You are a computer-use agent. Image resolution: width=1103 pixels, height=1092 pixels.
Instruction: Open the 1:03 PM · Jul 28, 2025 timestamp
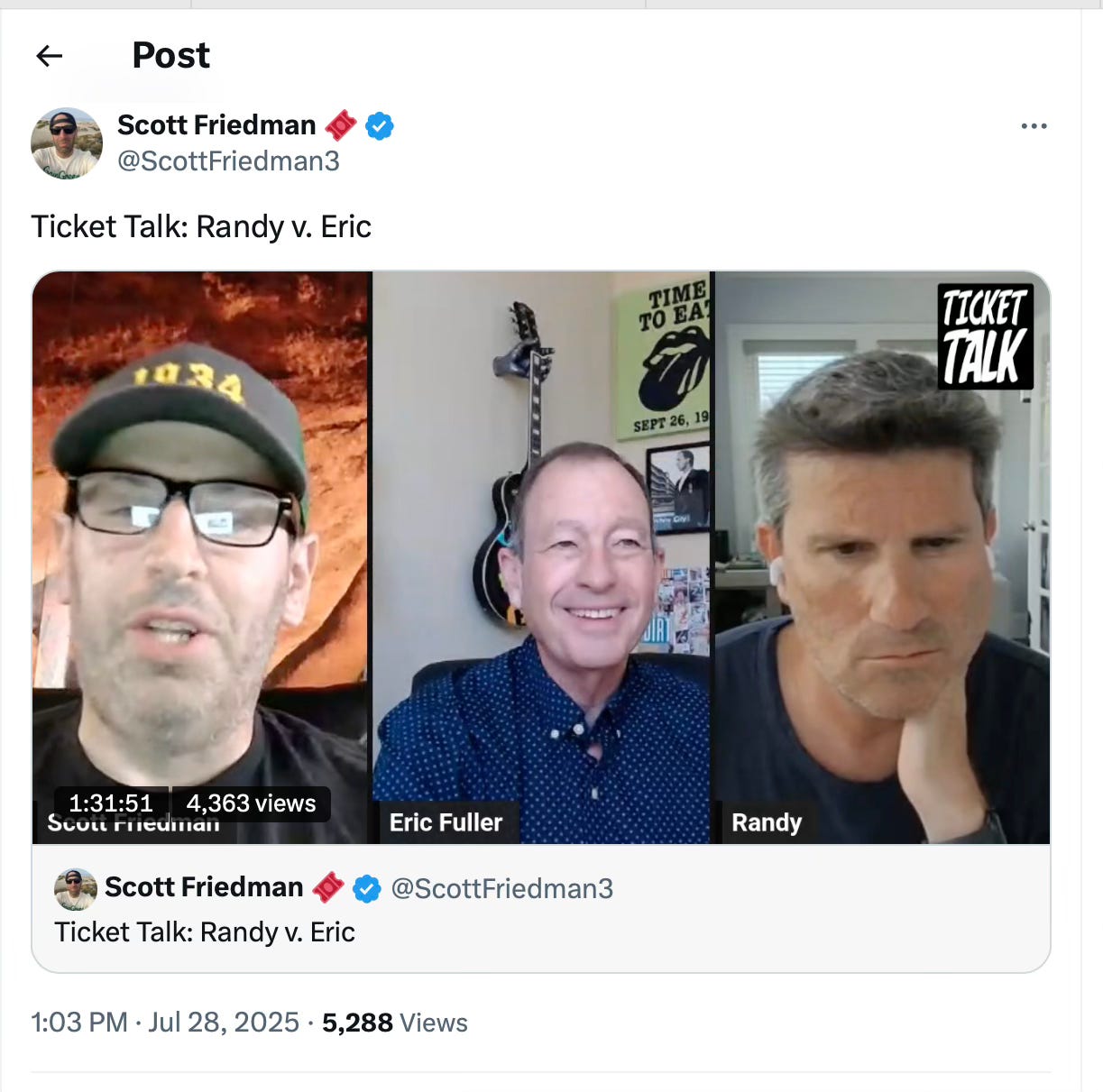point(165,1023)
